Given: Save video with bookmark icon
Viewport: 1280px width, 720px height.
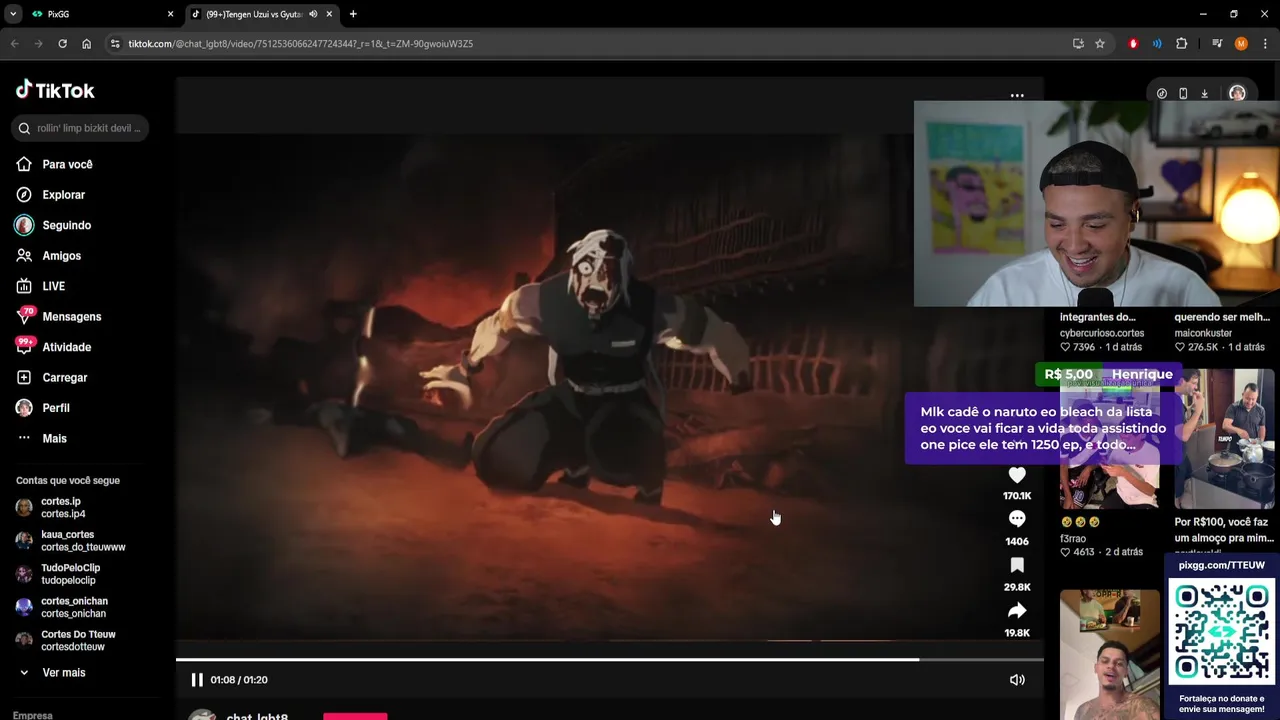Looking at the screenshot, I should coord(1017,565).
